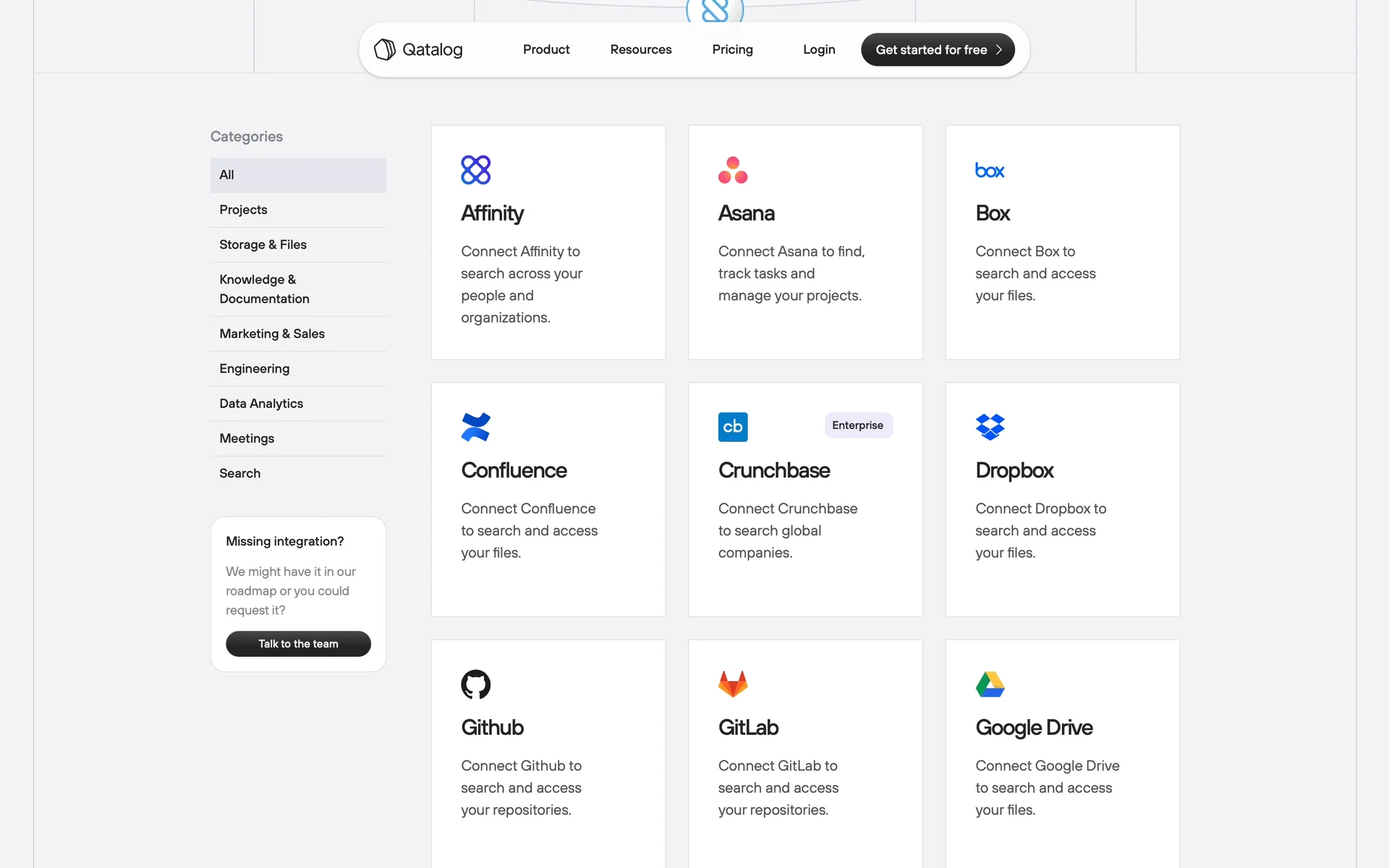
Task: Click the Confluence logo icon
Action: (x=475, y=427)
